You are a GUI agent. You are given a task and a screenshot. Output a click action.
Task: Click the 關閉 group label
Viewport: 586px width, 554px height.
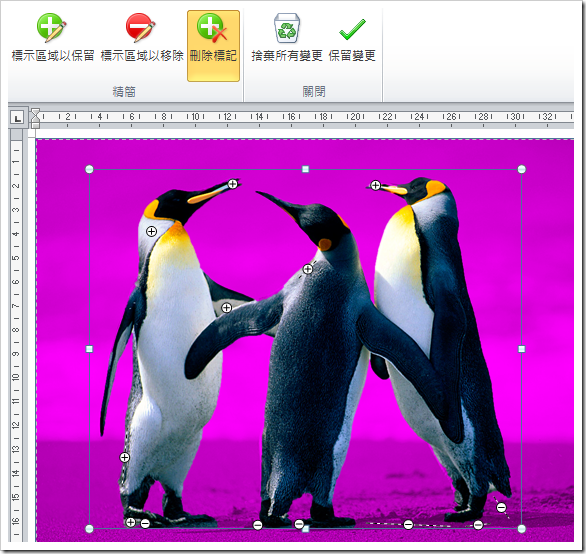(x=314, y=91)
